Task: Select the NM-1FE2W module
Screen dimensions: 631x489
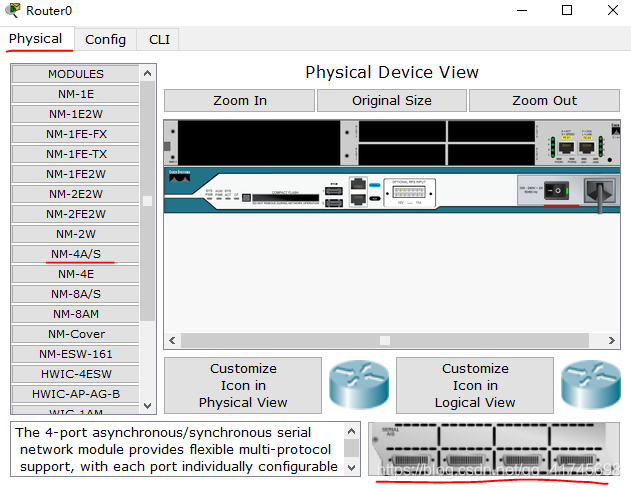Action: click(x=76, y=174)
